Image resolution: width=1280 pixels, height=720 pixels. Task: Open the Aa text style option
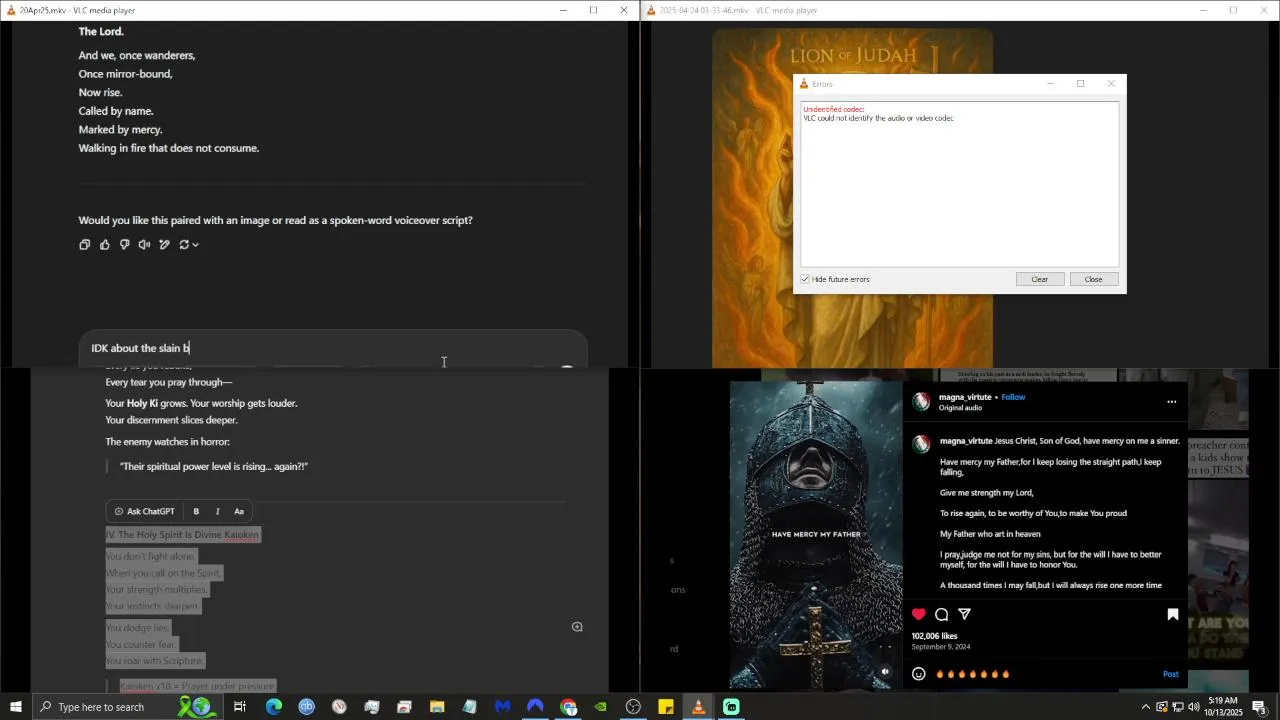pos(239,511)
